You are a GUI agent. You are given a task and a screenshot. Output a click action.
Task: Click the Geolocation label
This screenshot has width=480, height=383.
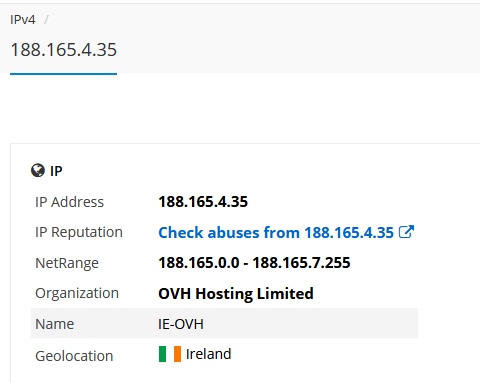(x=74, y=356)
